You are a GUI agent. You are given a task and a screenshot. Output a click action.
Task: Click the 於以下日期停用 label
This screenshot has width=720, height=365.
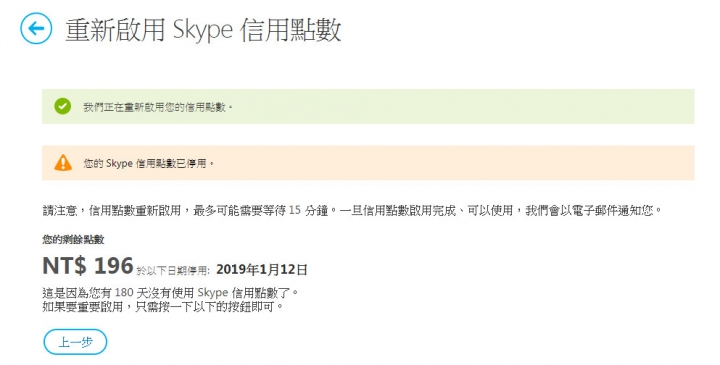[x=173, y=270]
